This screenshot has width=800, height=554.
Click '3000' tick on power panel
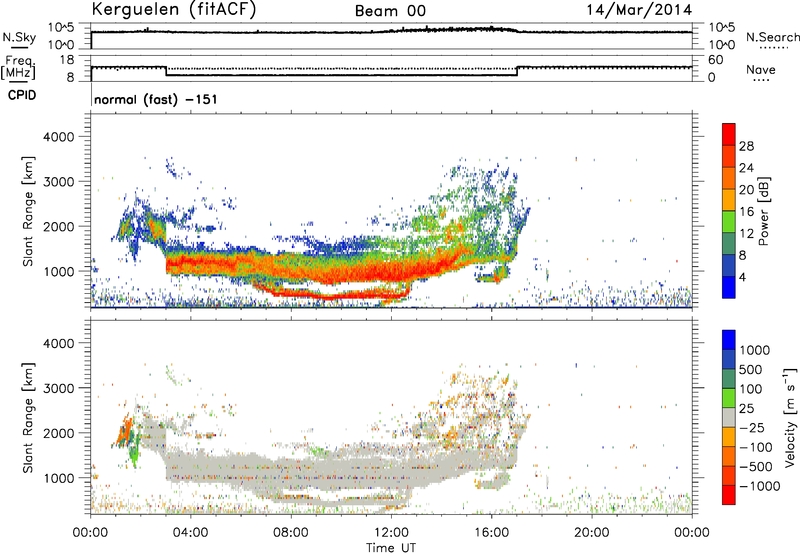click(x=58, y=182)
